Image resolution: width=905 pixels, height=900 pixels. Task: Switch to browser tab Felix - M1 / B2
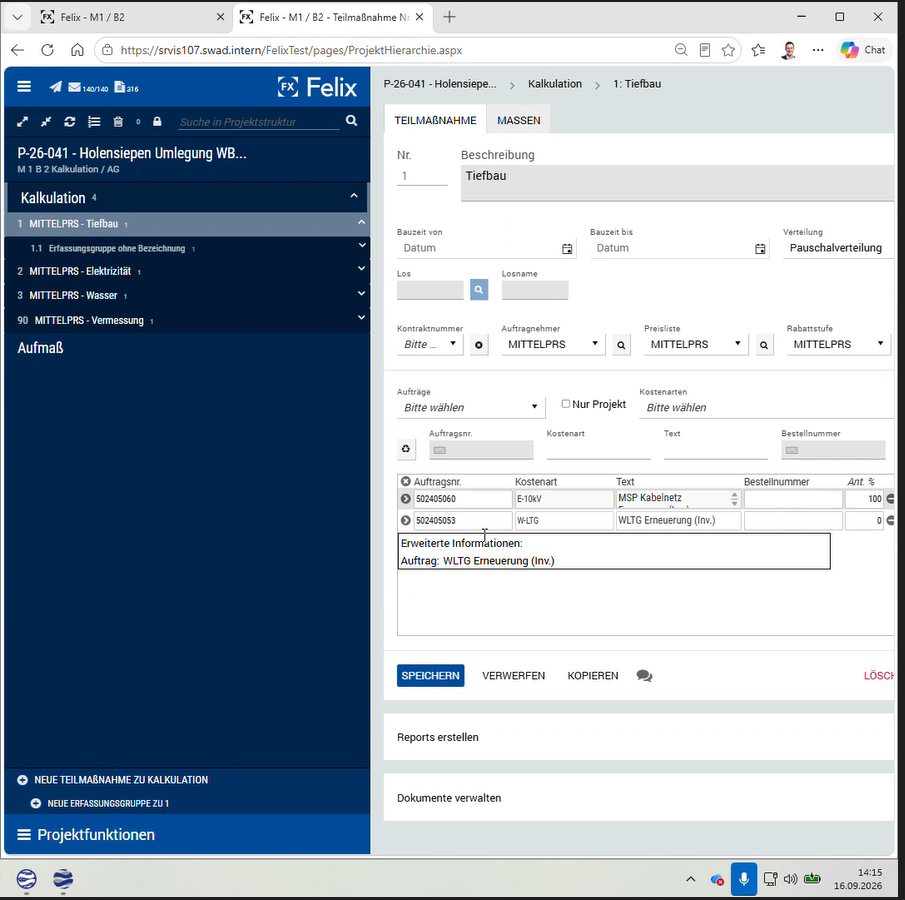pyautogui.click(x=133, y=17)
